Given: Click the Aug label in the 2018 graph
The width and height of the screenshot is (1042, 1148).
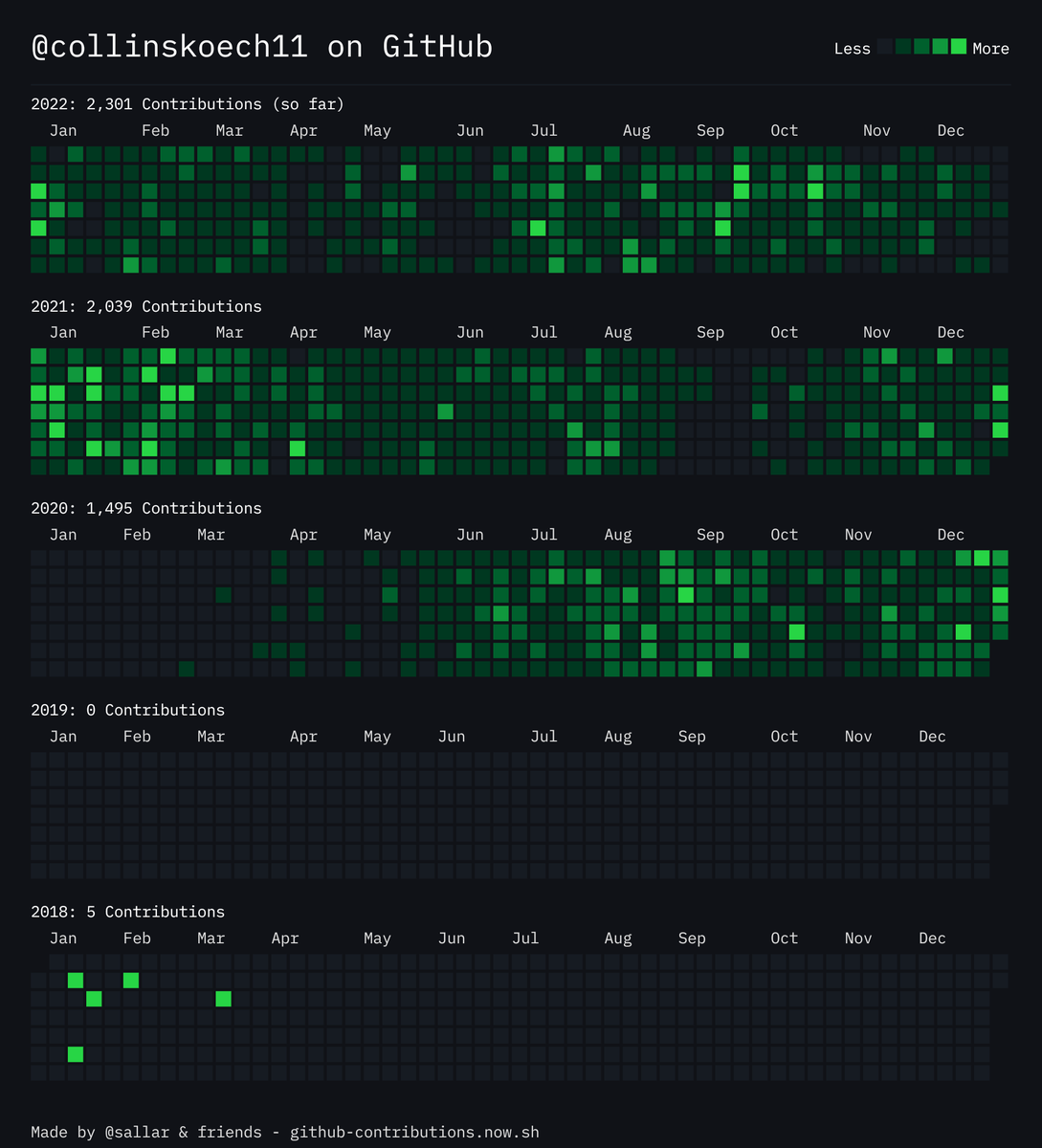Looking at the screenshot, I should (617, 938).
